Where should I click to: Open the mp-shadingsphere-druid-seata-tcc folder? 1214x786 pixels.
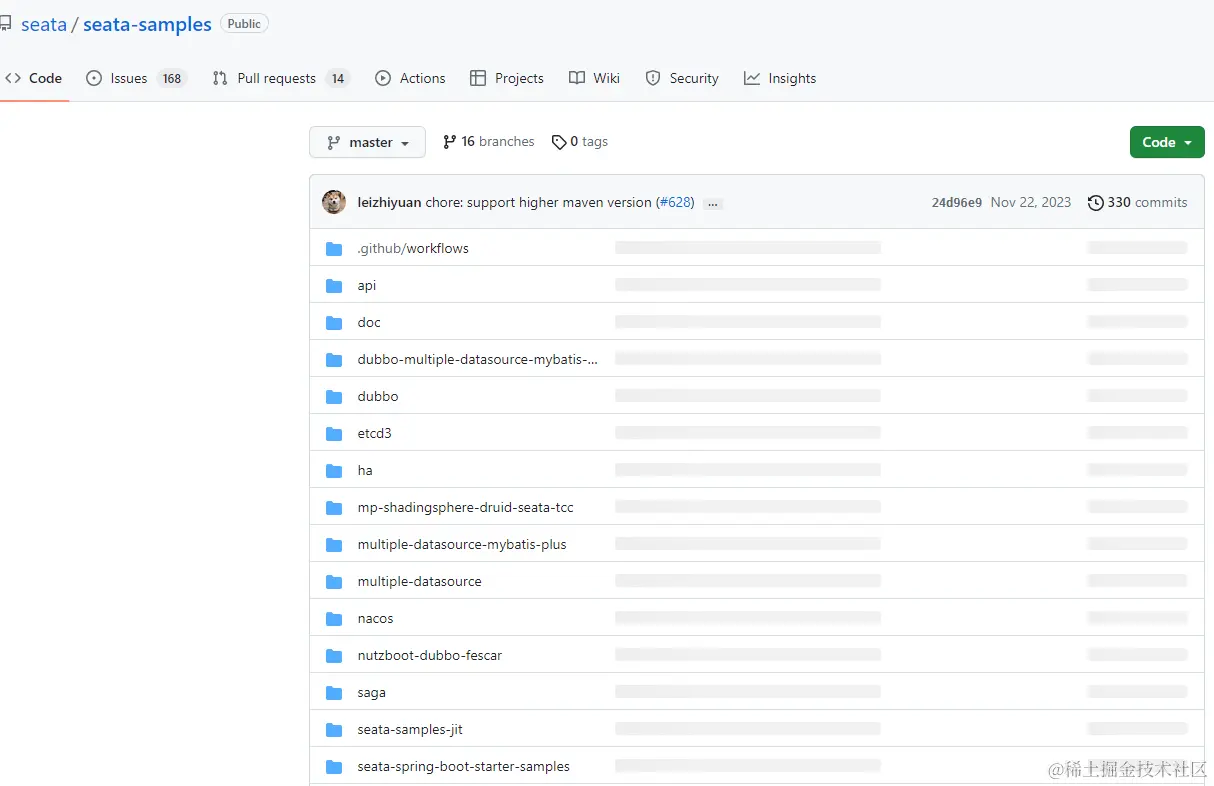point(466,507)
